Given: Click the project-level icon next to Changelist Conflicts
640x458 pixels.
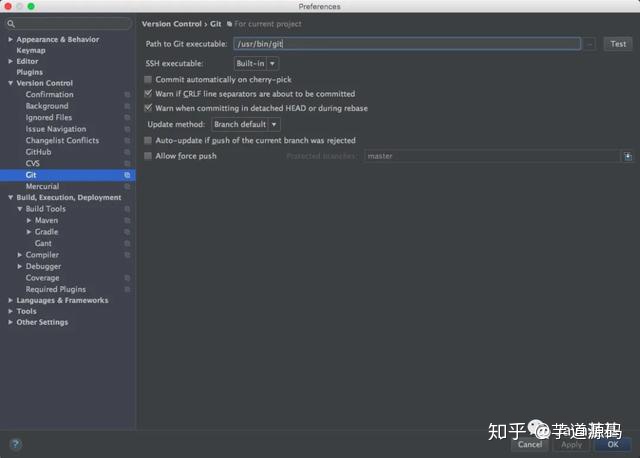Looking at the screenshot, I should point(127,140).
